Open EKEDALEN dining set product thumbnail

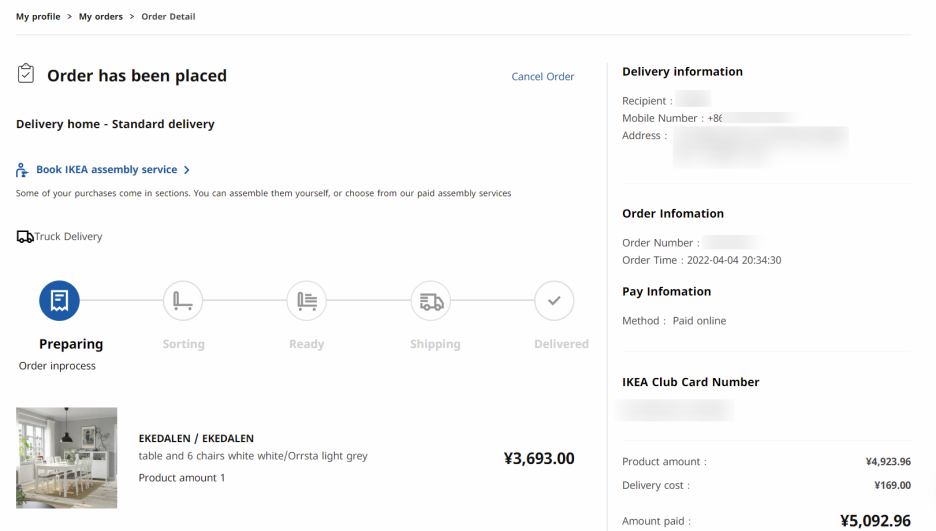tap(66, 458)
